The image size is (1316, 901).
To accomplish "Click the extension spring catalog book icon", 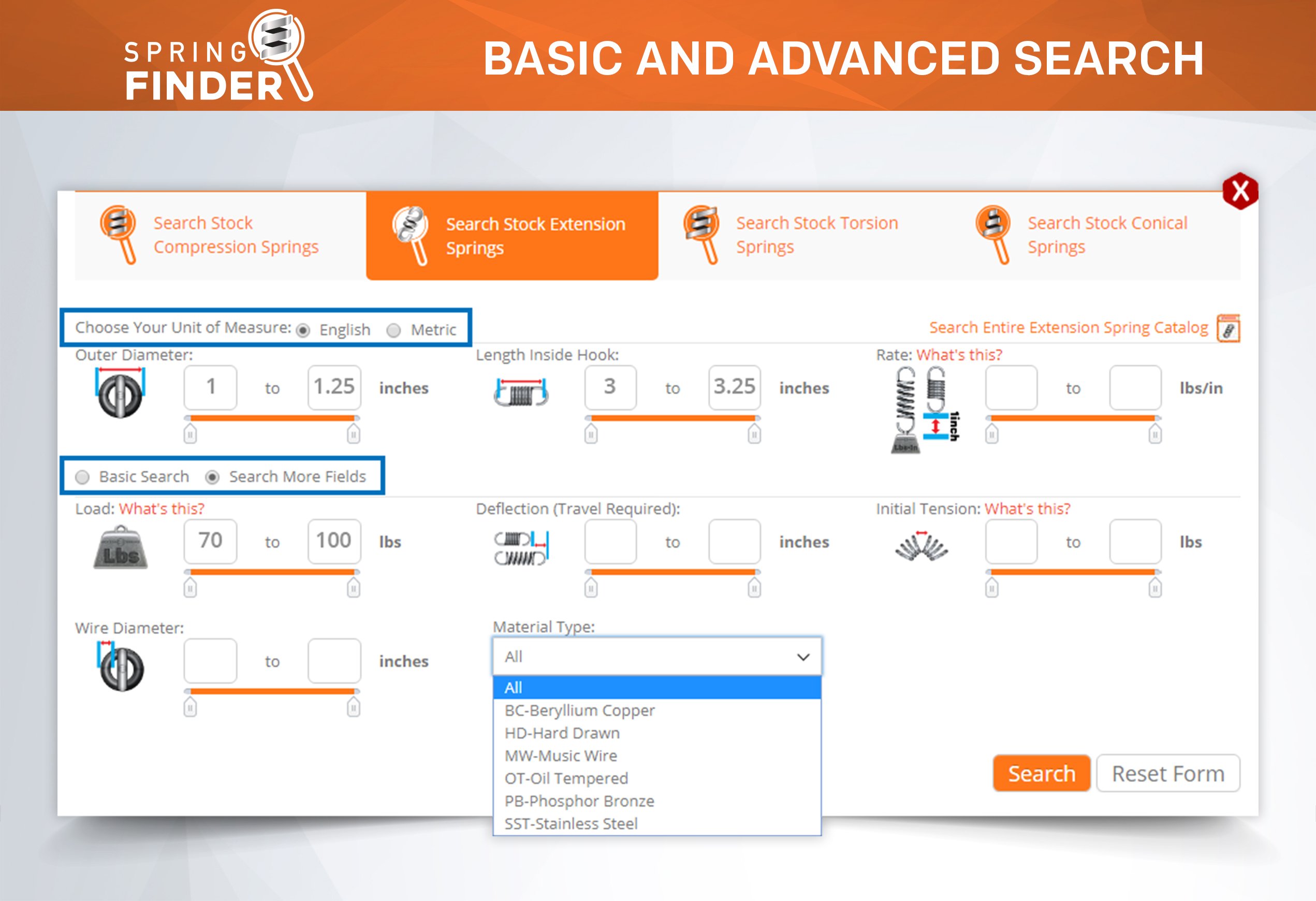I will tap(1227, 328).
